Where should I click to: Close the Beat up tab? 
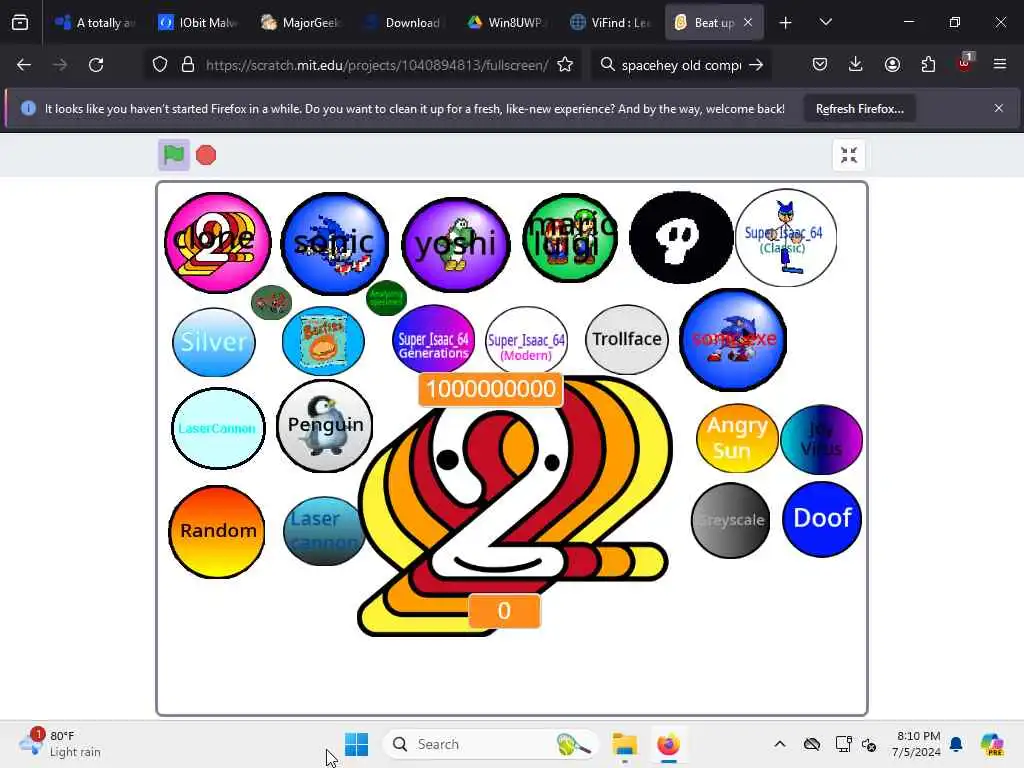(x=748, y=23)
